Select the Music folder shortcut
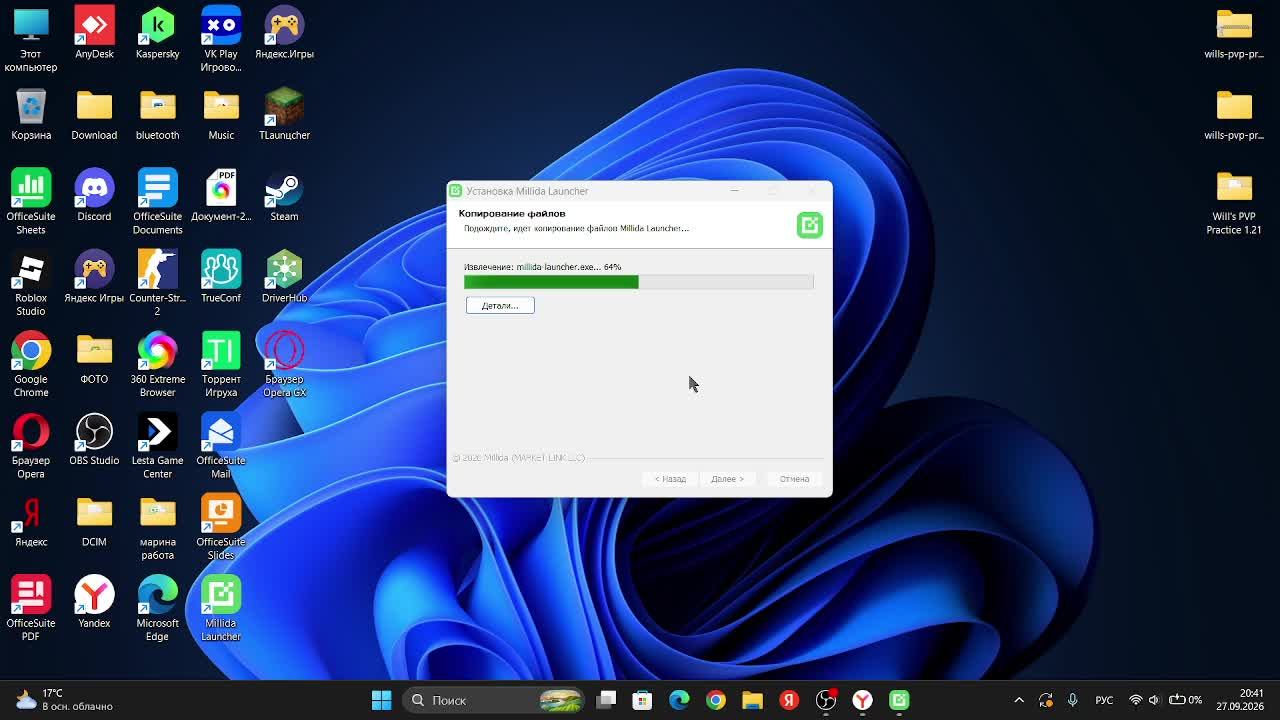Image resolution: width=1280 pixels, height=720 pixels. click(221, 115)
